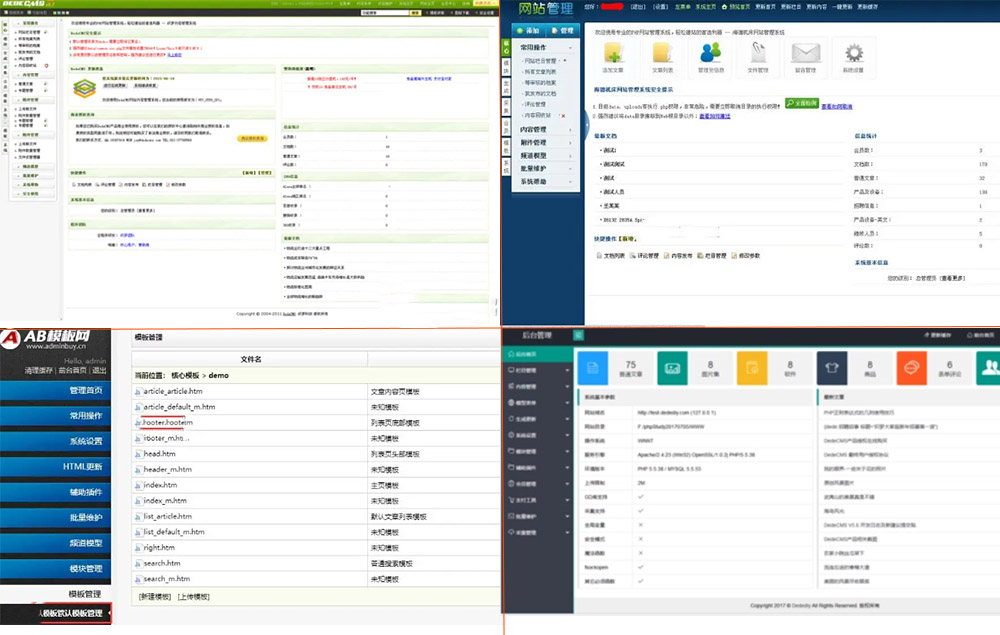The height and width of the screenshot is (635, 1000).
Task: Click the 上传模板 link below file list
Action: tap(194, 597)
